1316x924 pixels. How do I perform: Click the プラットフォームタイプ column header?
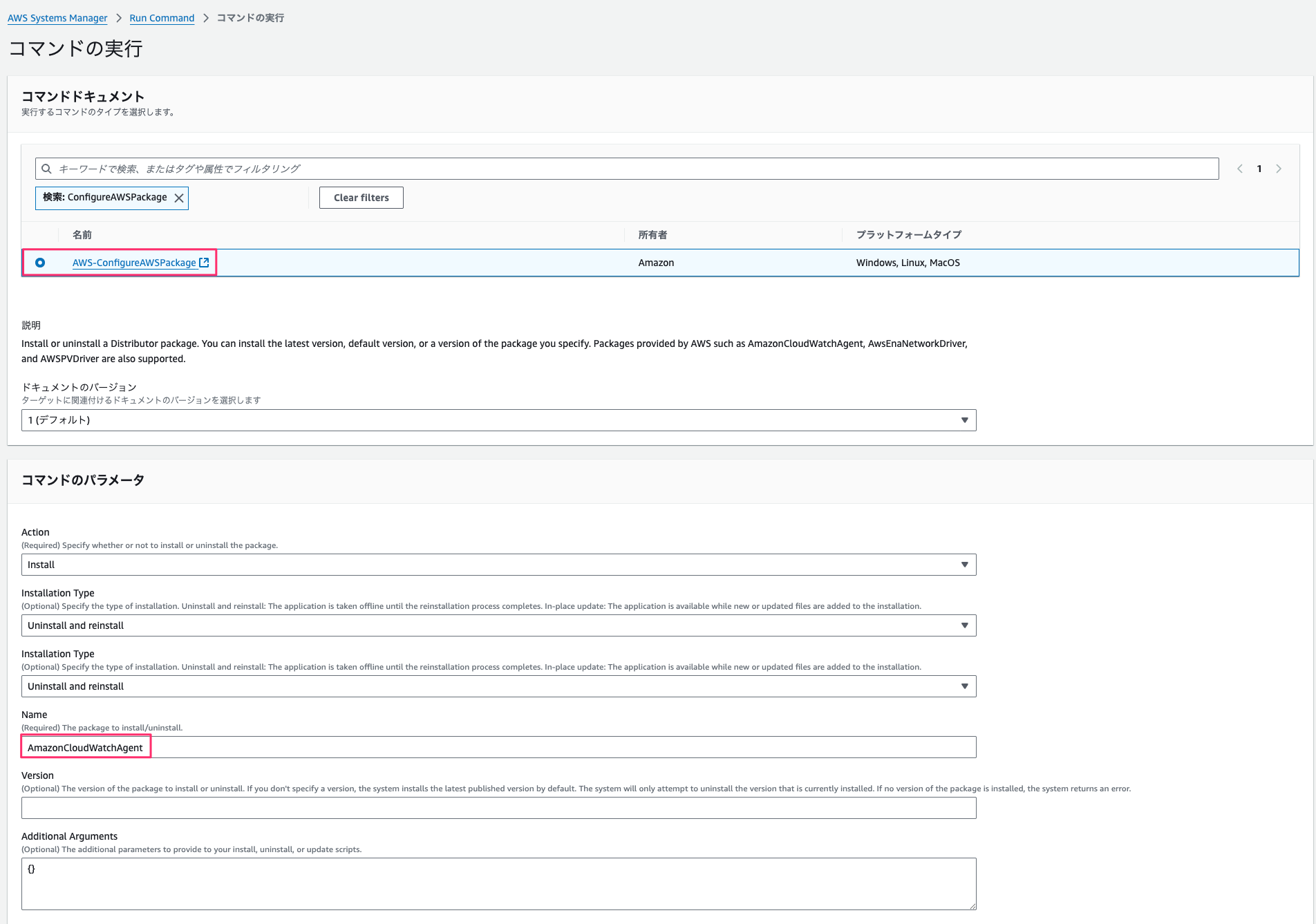[x=909, y=235]
